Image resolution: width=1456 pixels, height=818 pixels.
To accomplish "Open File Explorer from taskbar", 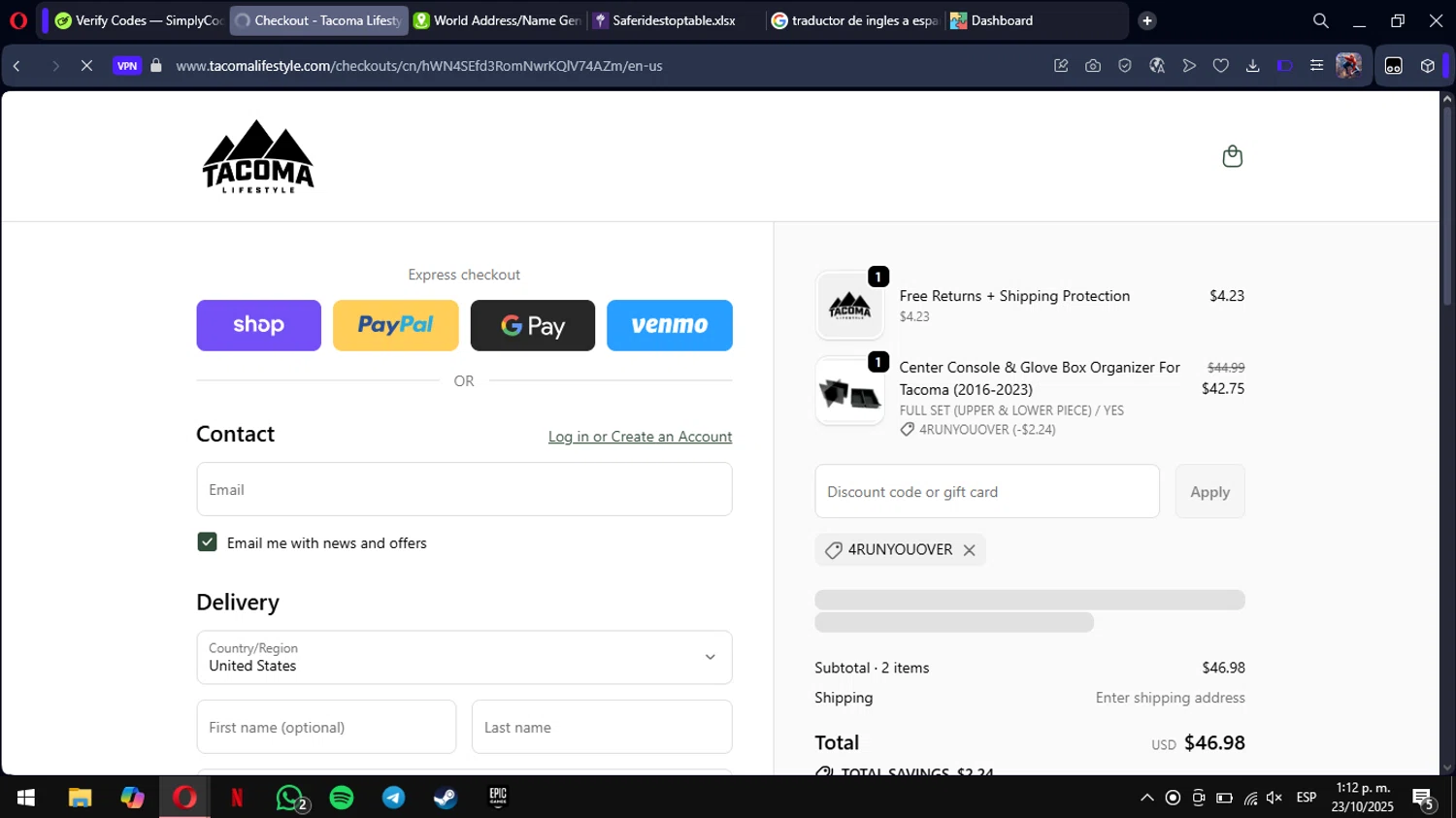I will coord(80,798).
